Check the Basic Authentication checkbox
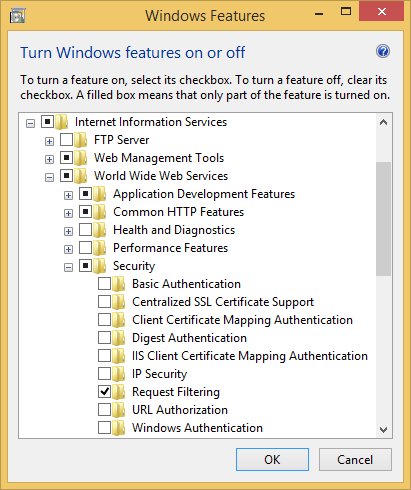Screen dimensions: 411x490 click(104, 284)
